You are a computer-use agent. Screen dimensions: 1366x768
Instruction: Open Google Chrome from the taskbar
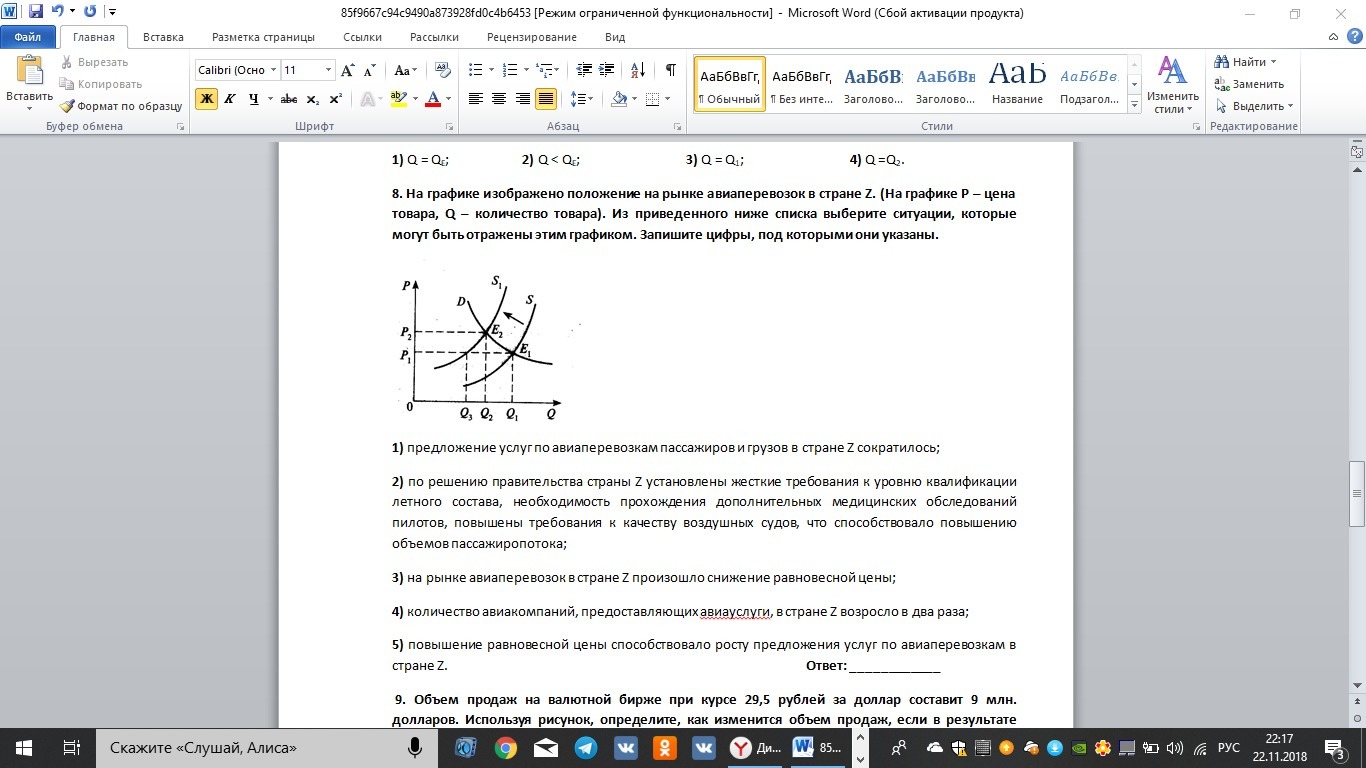click(505, 747)
